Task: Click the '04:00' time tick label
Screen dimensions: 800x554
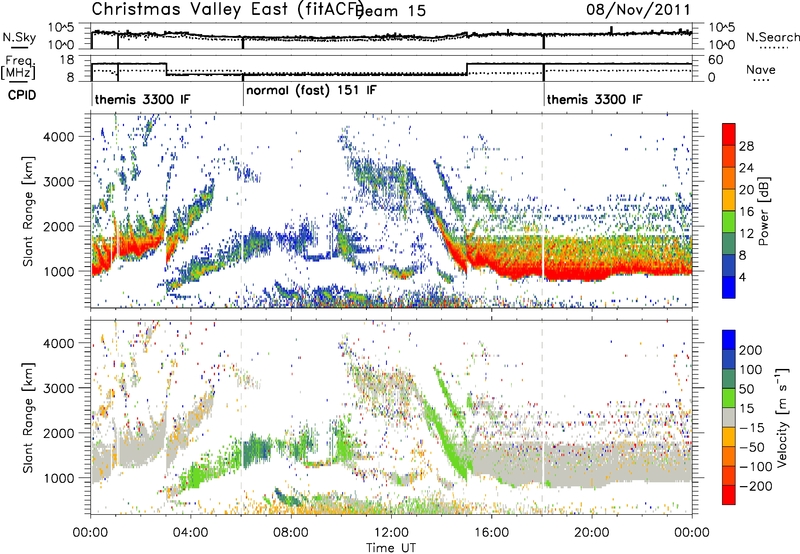Action: pyautogui.click(x=190, y=533)
